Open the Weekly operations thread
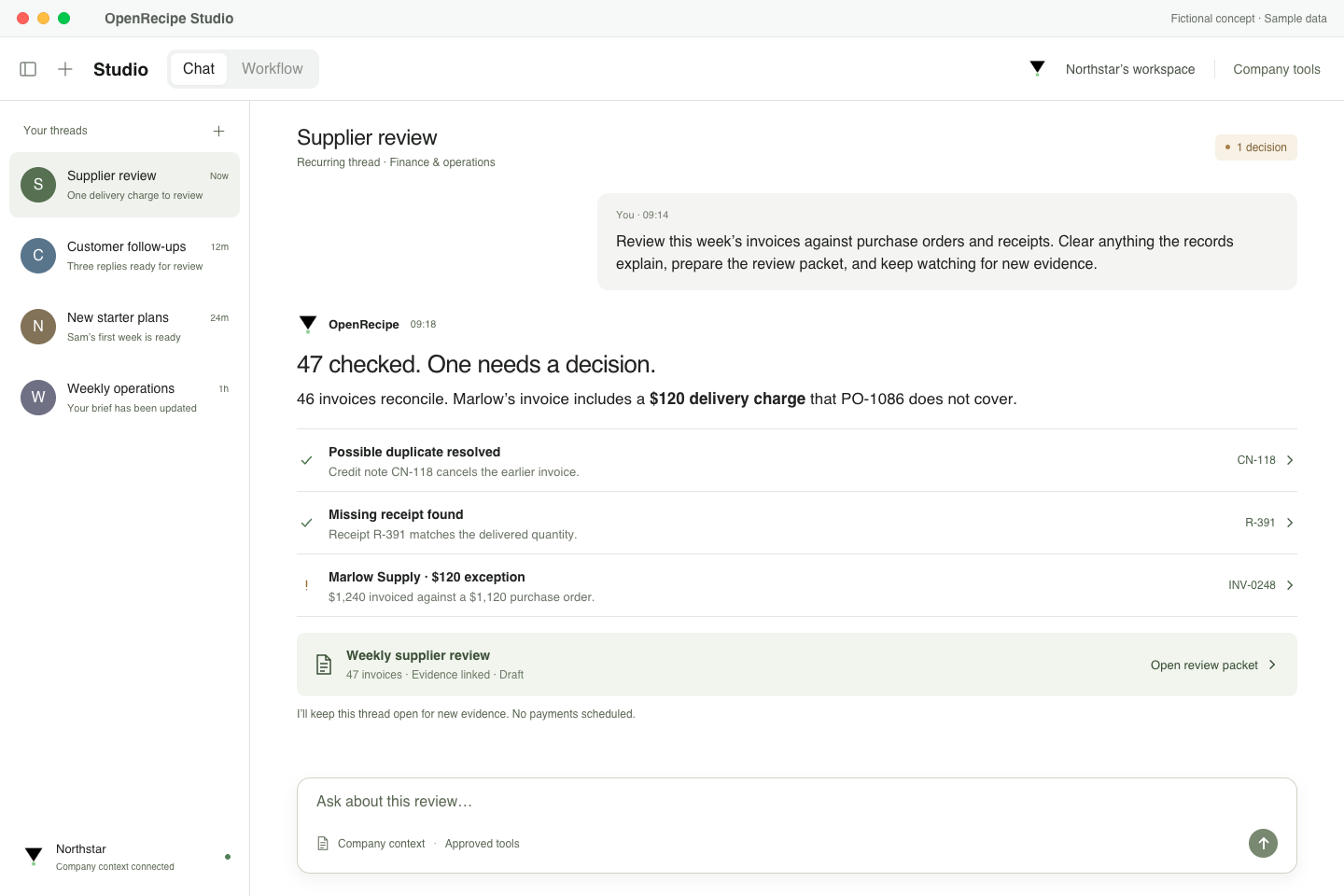 [124, 398]
